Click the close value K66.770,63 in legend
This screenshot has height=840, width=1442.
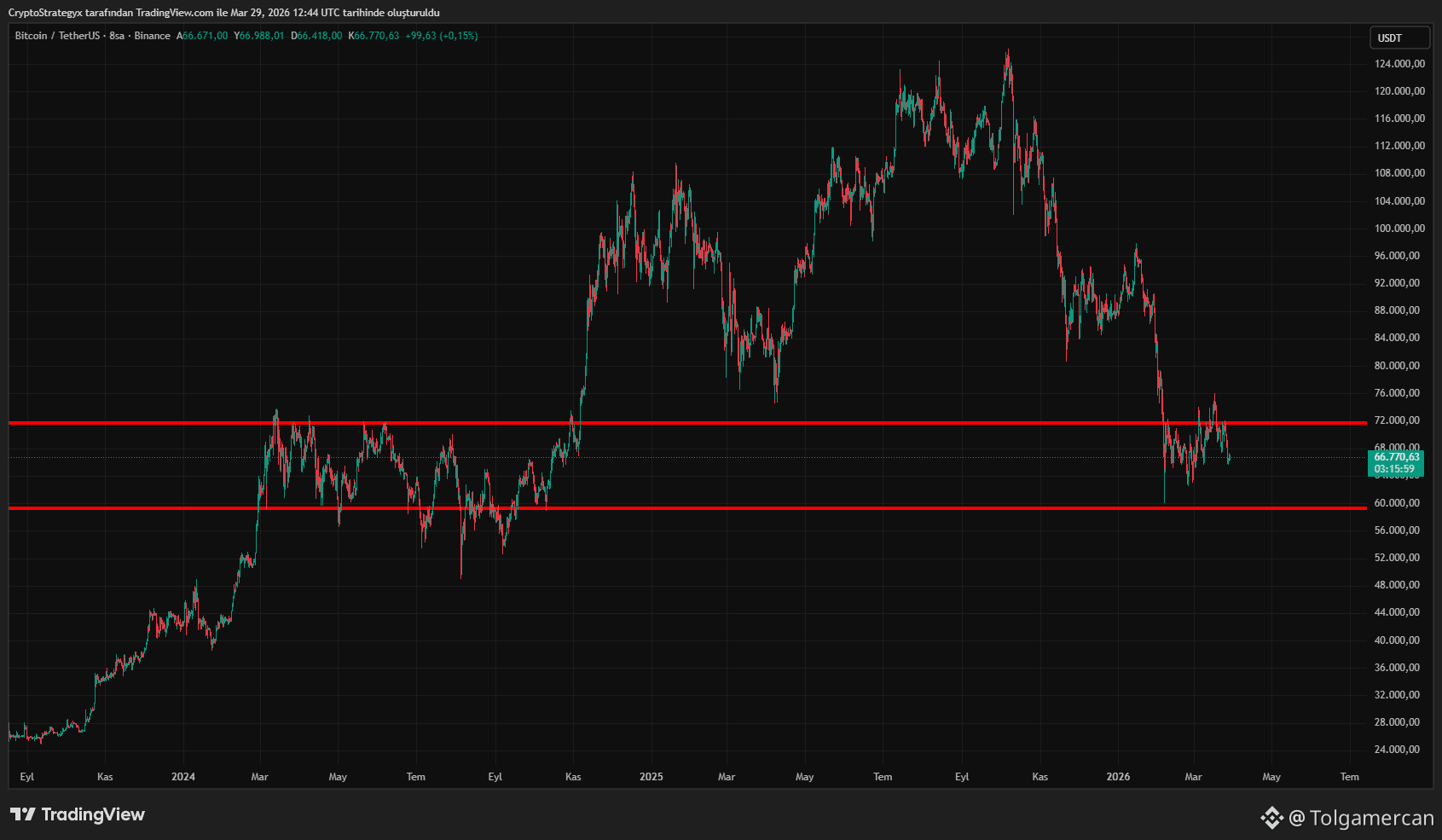point(374,36)
